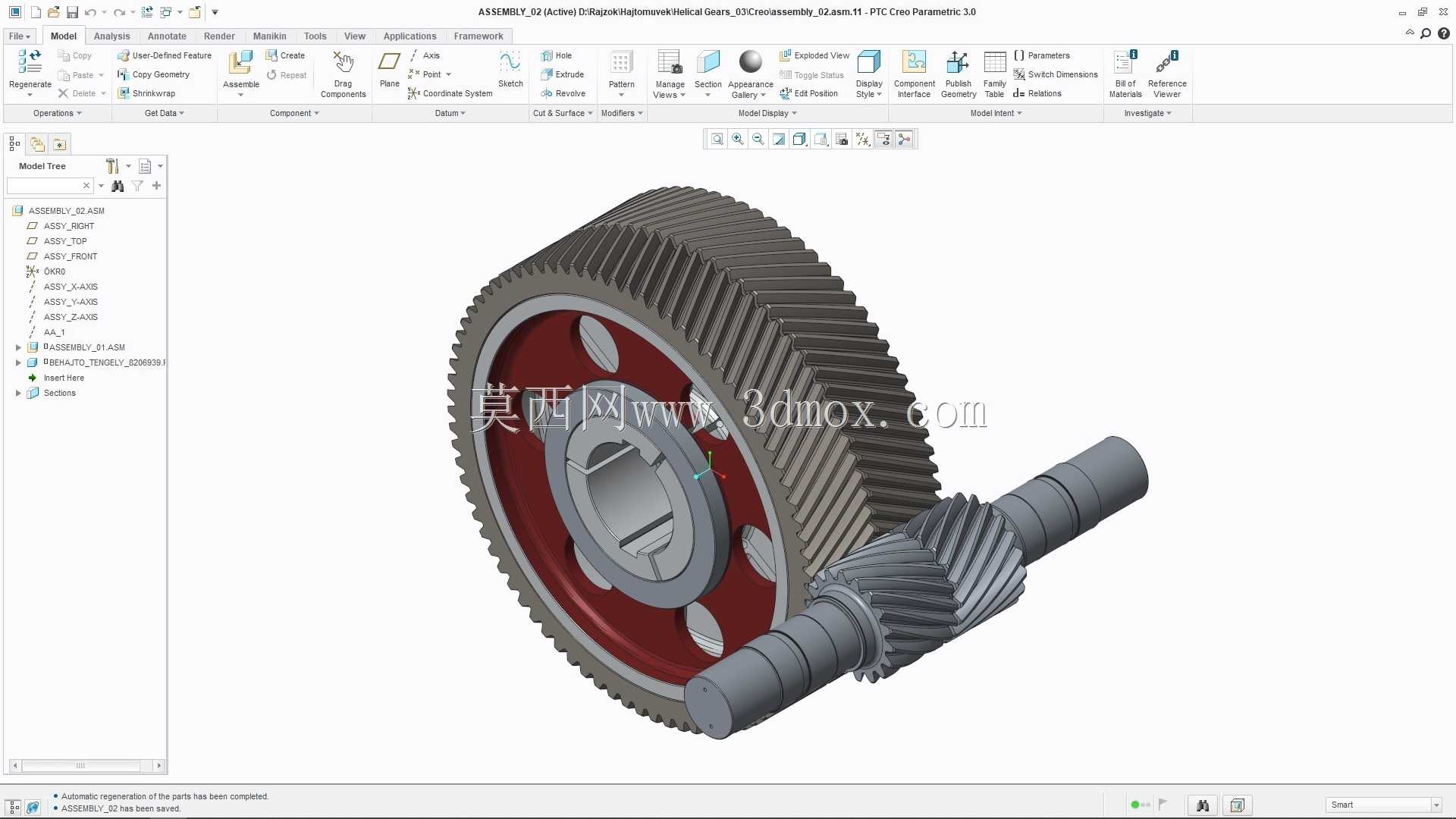Switch to the Tools tab
Image resolution: width=1456 pixels, height=819 pixels.
coord(315,36)
